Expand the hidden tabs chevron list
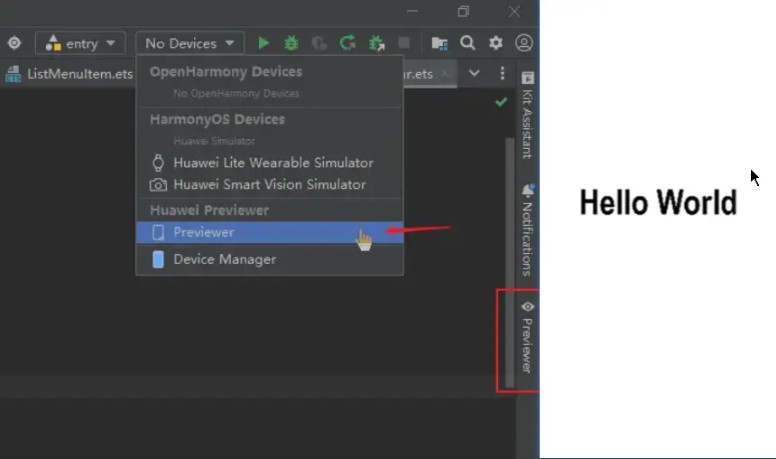 474,73
